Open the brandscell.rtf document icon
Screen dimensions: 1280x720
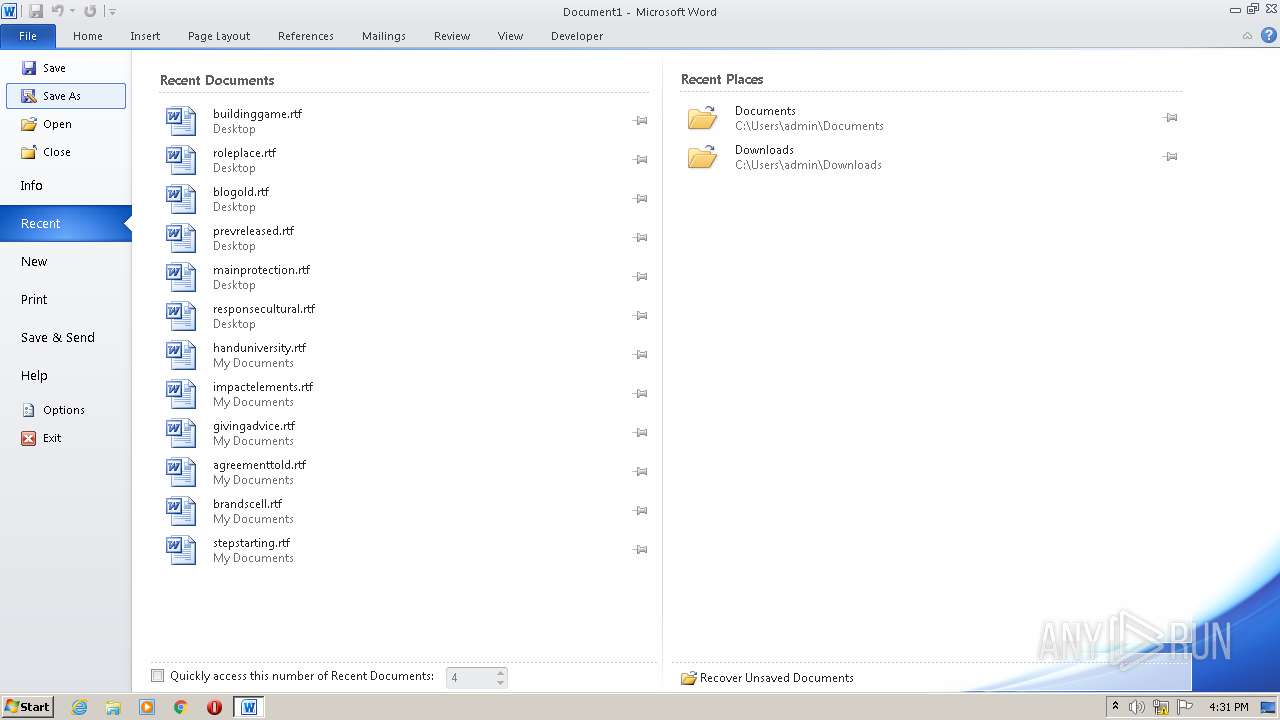(x=181, y=511)
